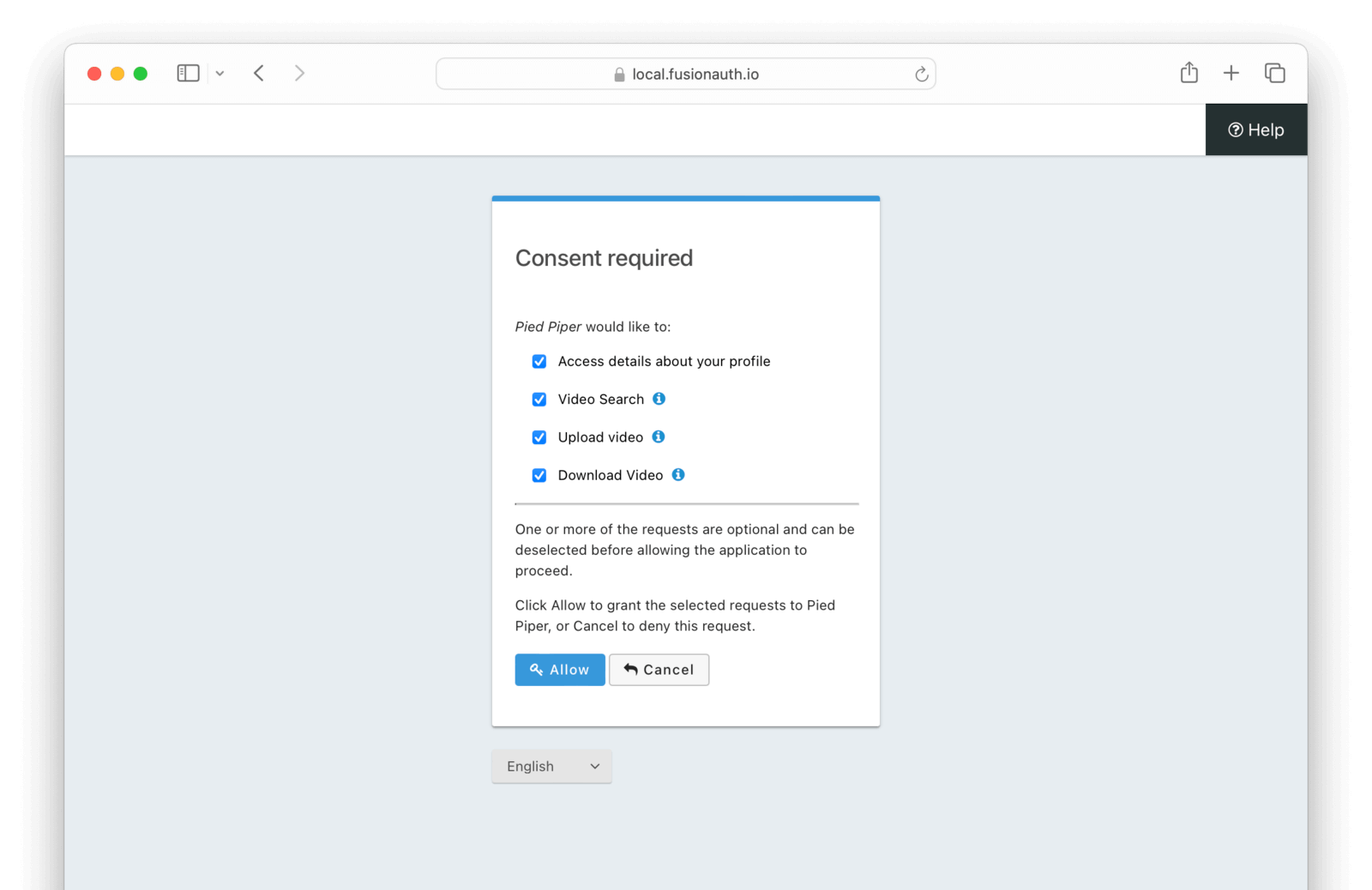
Task: Click the share icon in Safari toolbar
Action: [x=1188, y=73]
